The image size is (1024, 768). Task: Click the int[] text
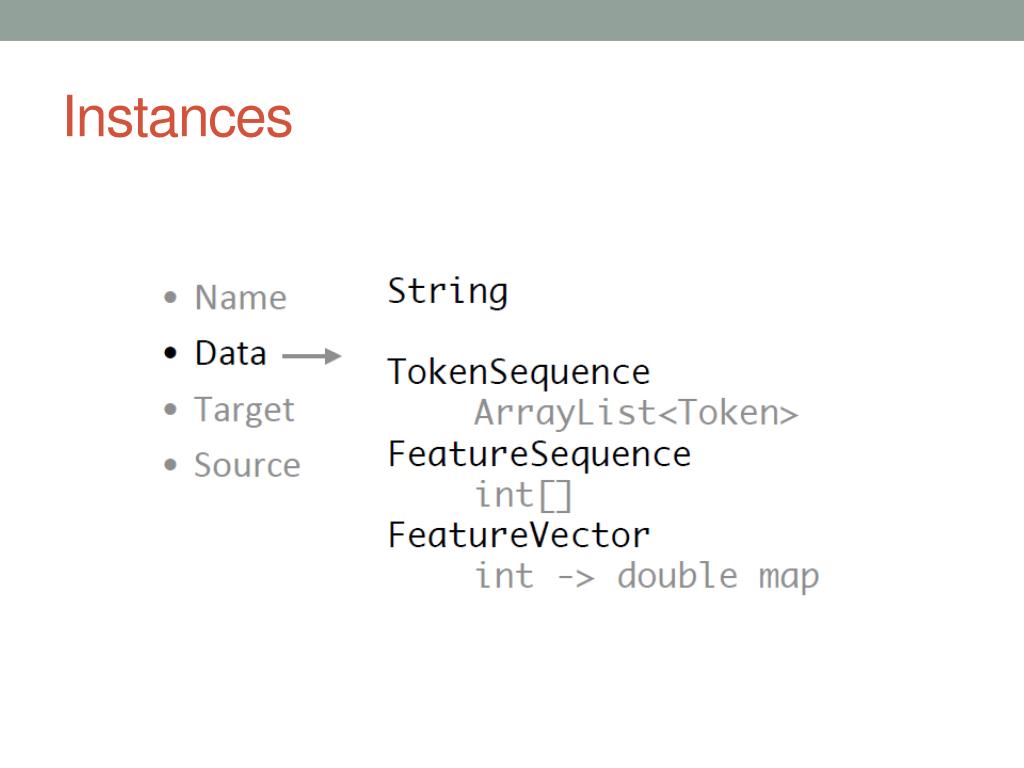[x=523, y=496]
